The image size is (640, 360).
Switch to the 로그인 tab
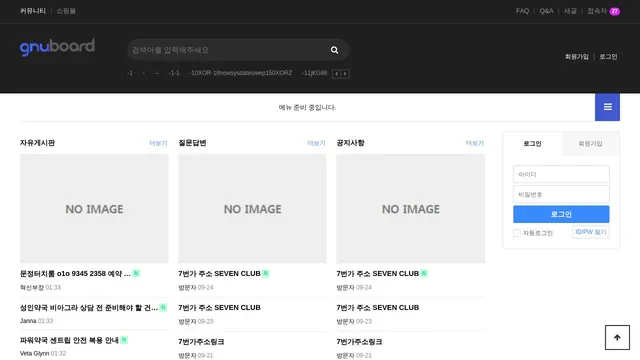(x=532, y=144)
